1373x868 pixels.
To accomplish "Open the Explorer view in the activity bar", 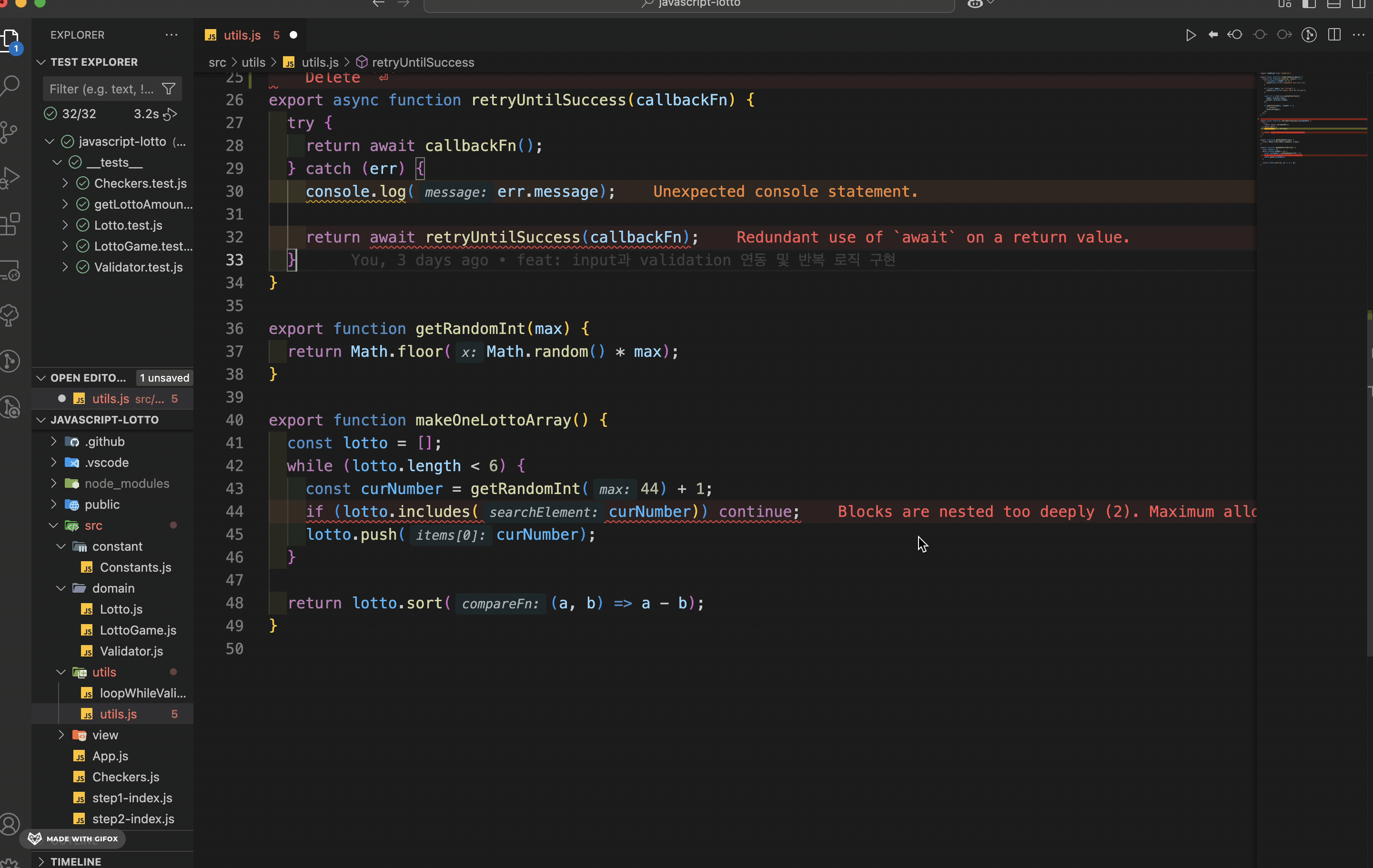I will click(10, 40).
